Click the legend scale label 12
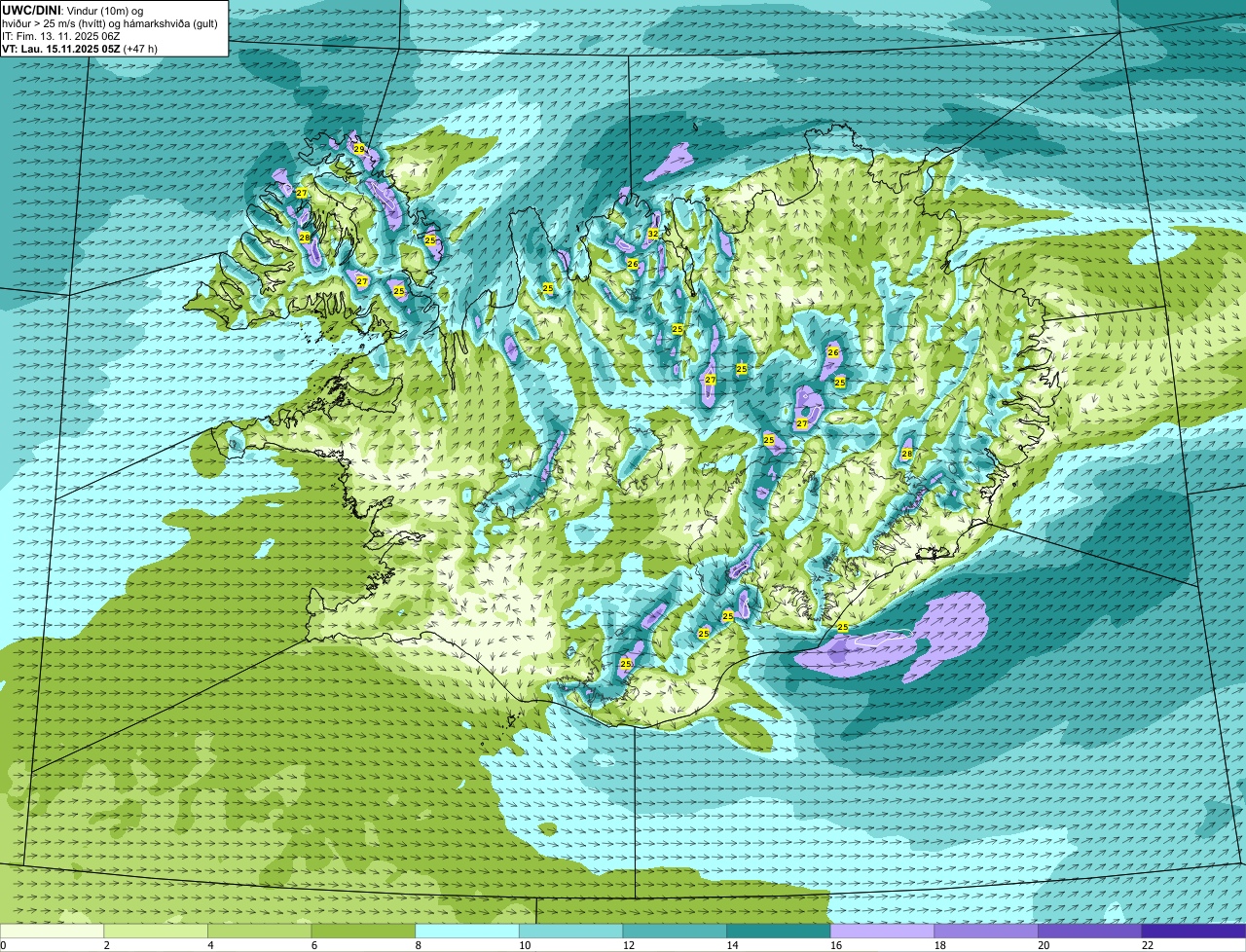The height and width of the screenshot is (952, 1246). pyautogui.click(x=628, y=945)
